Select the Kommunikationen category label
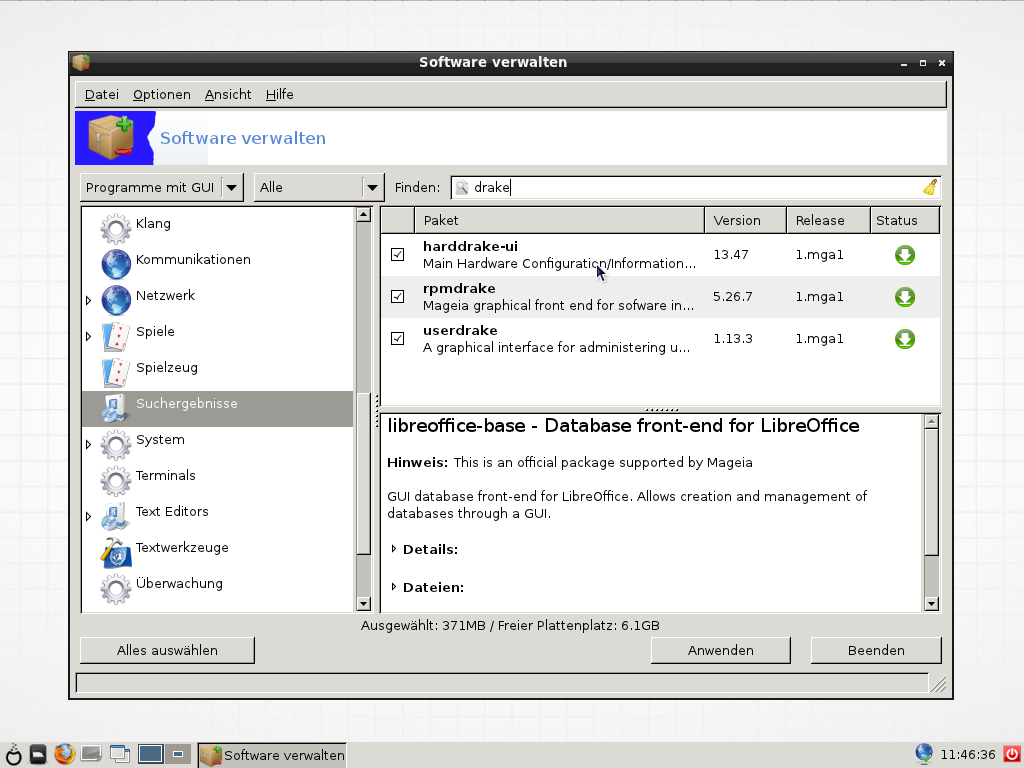Image resolution: width=1024 pixels, height=768 pixels. [193, 259]
